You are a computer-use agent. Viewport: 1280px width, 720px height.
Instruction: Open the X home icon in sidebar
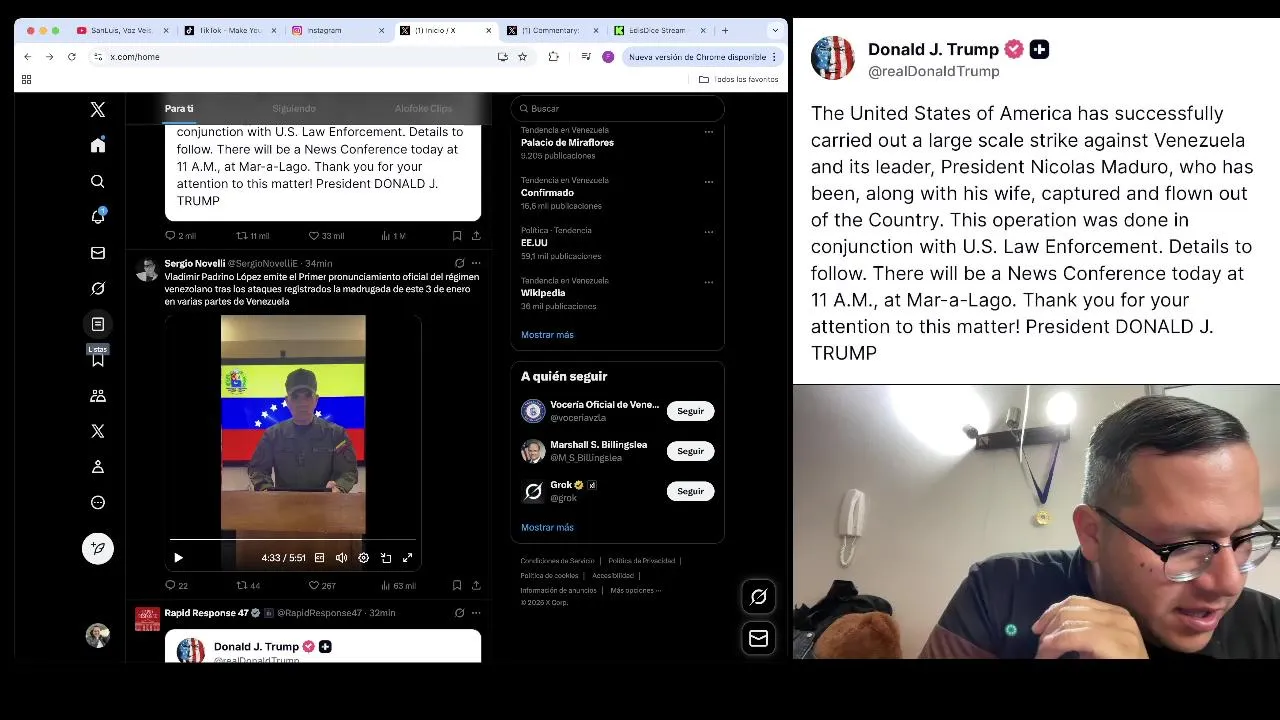coord(98,145)
